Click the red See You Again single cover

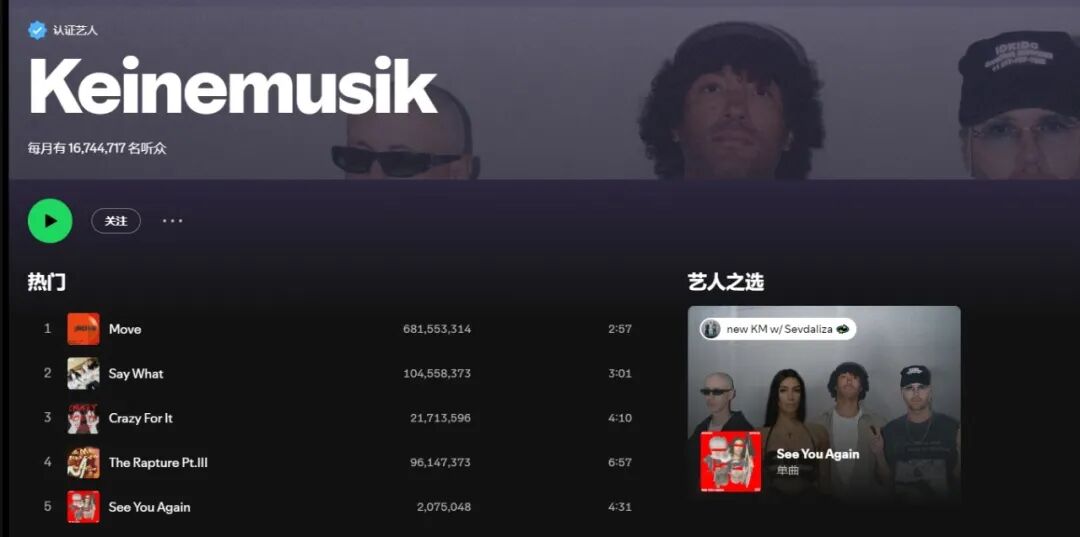(x=731, y=462)
